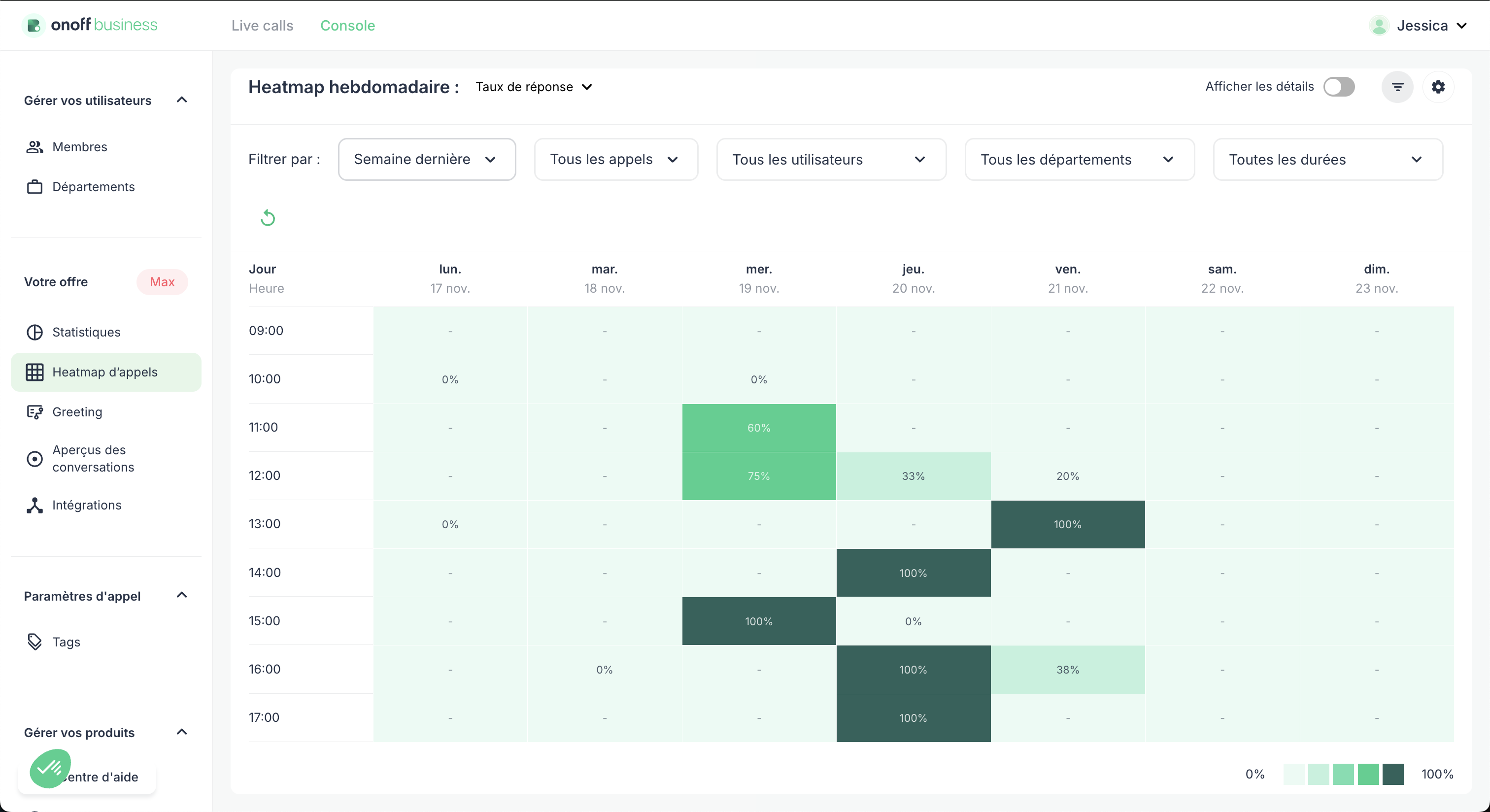Open the Tous les appels dropdown
The width and height of the screenshot is (1490, 812).
616,159
